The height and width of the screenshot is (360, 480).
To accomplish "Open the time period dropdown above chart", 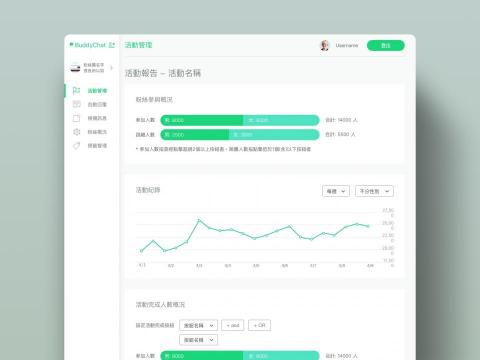I will click(x=336, y=191).
